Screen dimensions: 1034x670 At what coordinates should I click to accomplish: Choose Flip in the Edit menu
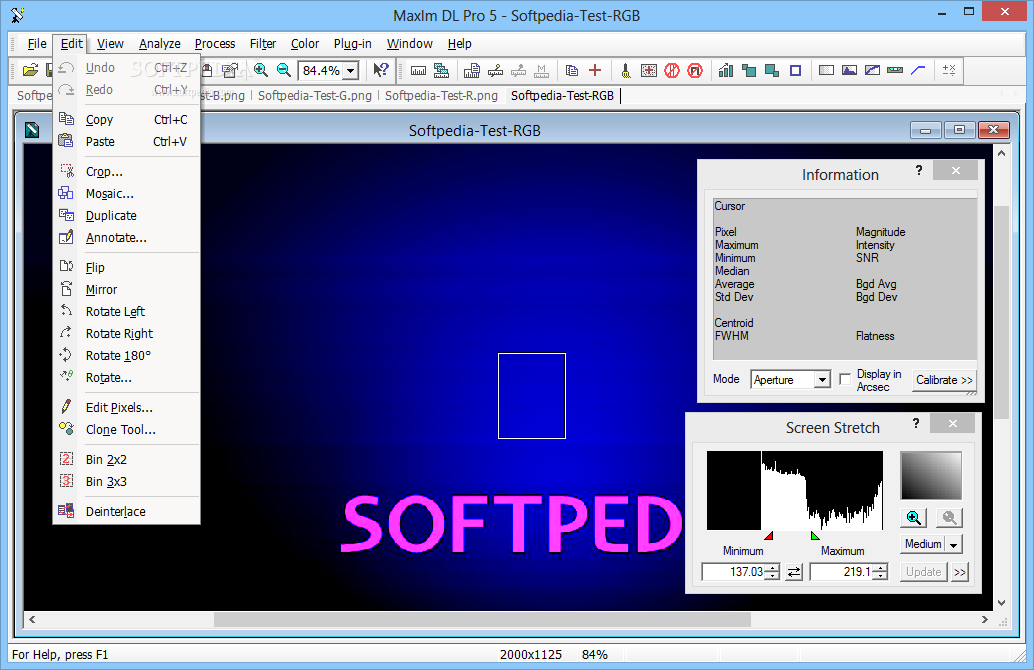click(x=126, y=267)
